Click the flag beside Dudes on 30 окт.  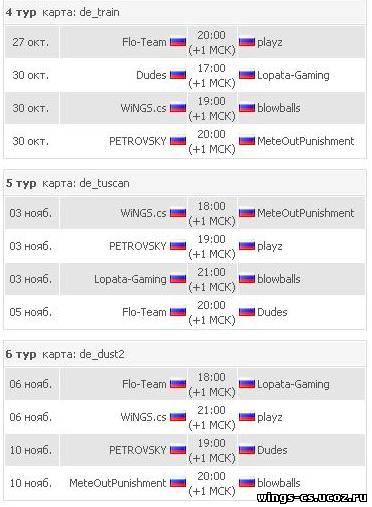(x=178, y=75)
